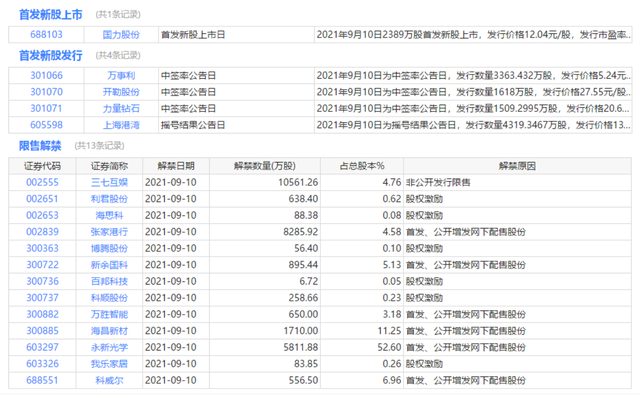Open stock code 688103 link
Screen dimensions: 640x398
coord(46,35)
